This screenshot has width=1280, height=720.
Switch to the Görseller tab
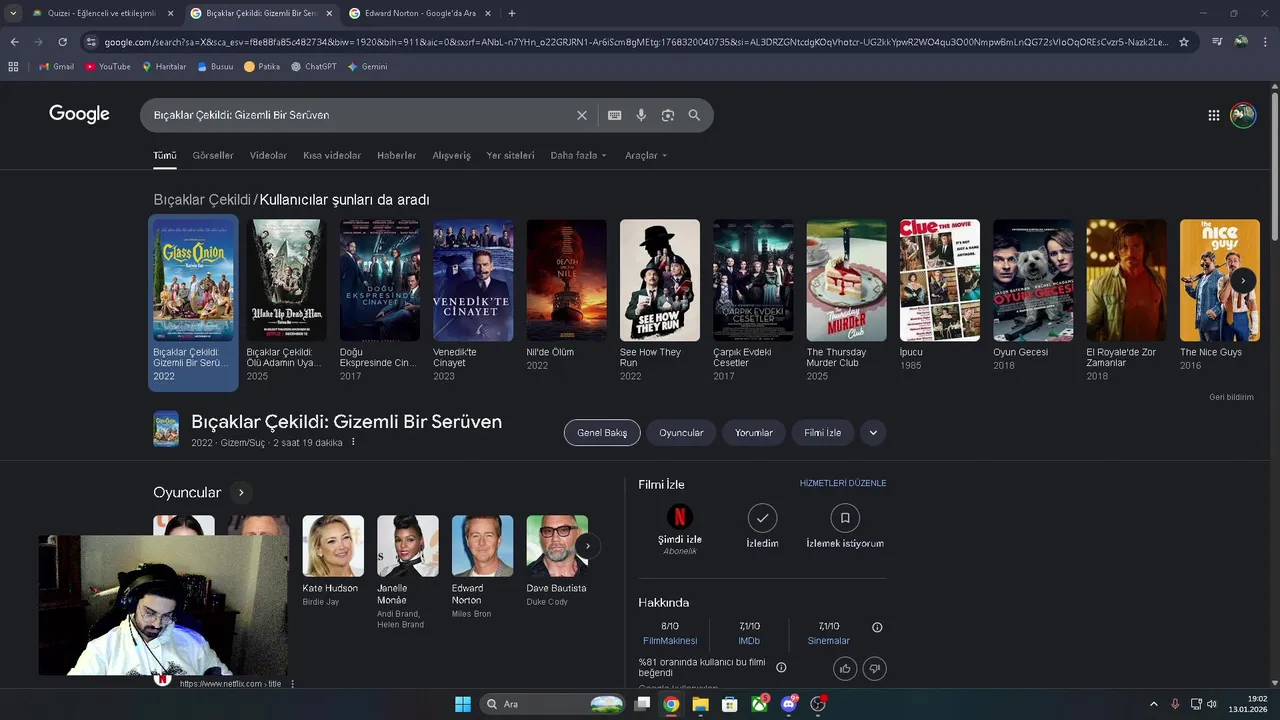coord(213,155)
